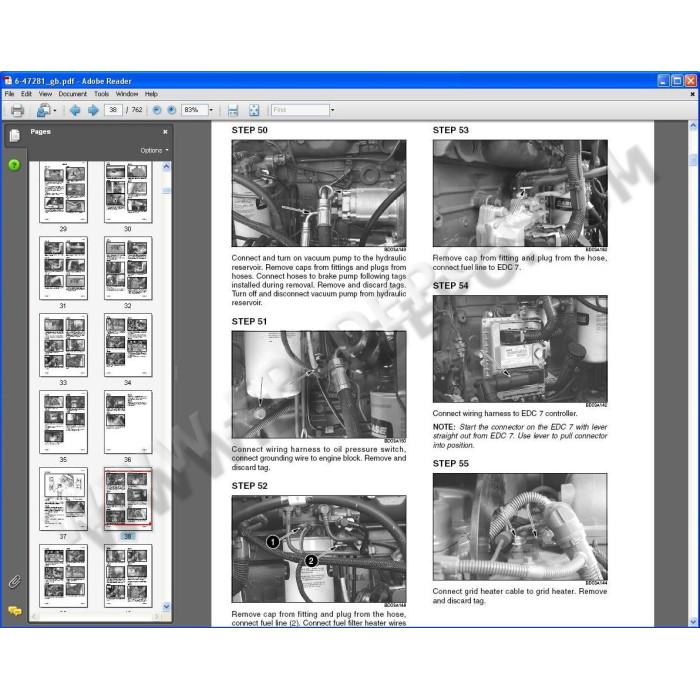Click the Print icon in toolbar
Screen dimensions: 700x700
17,110
